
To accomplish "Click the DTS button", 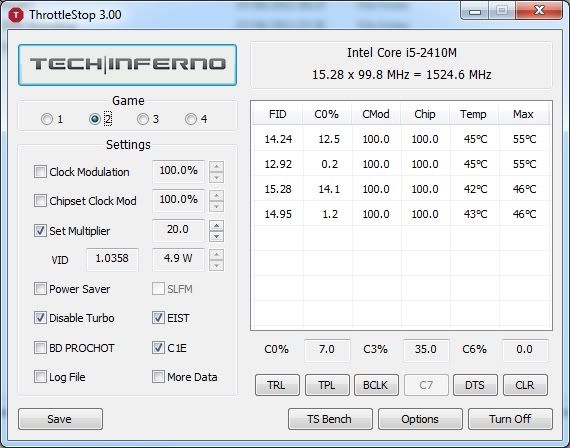I will (x=475, y=385).
